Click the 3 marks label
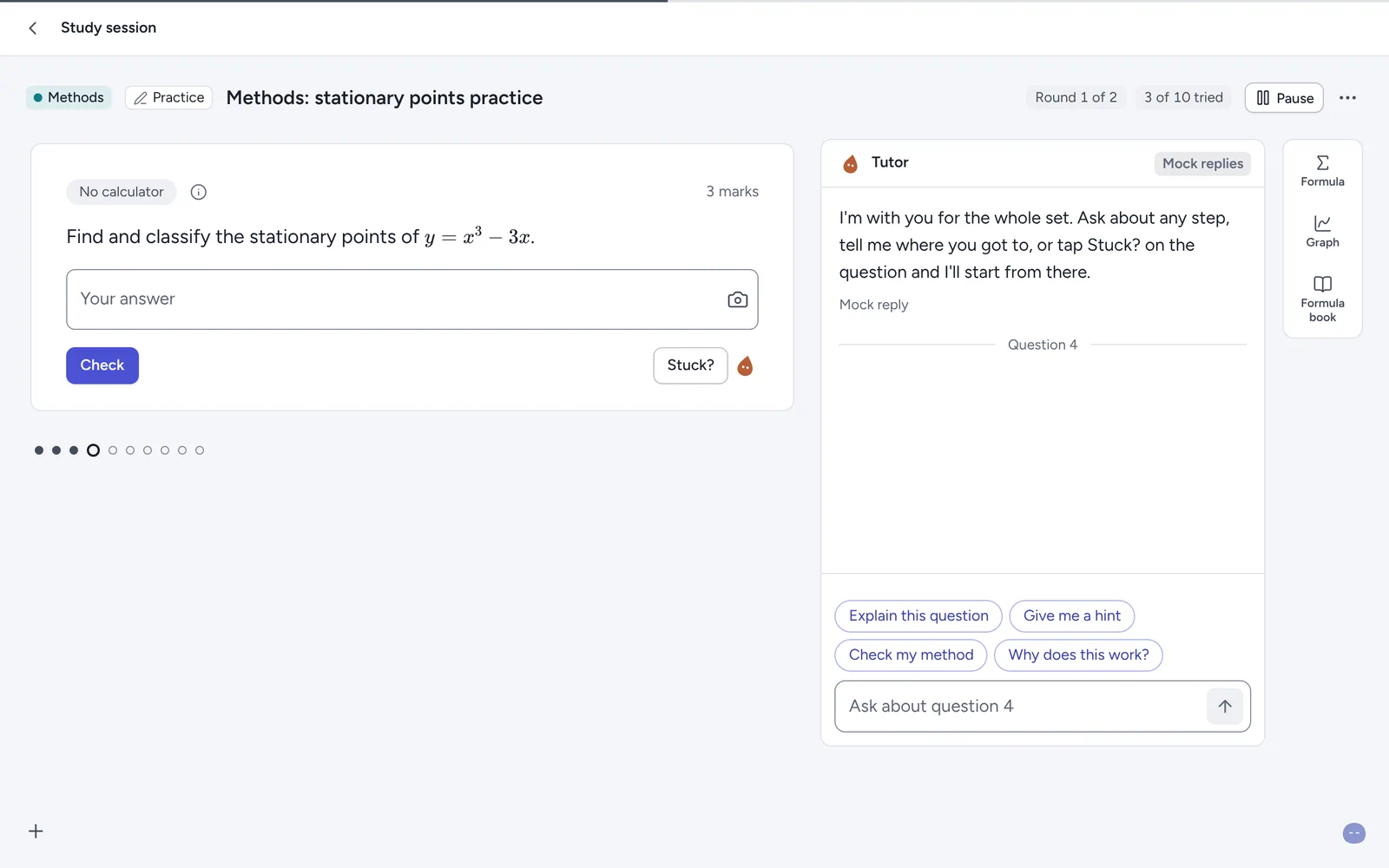Viewport: 1389px width, 868px height. [x=732, y=192]
